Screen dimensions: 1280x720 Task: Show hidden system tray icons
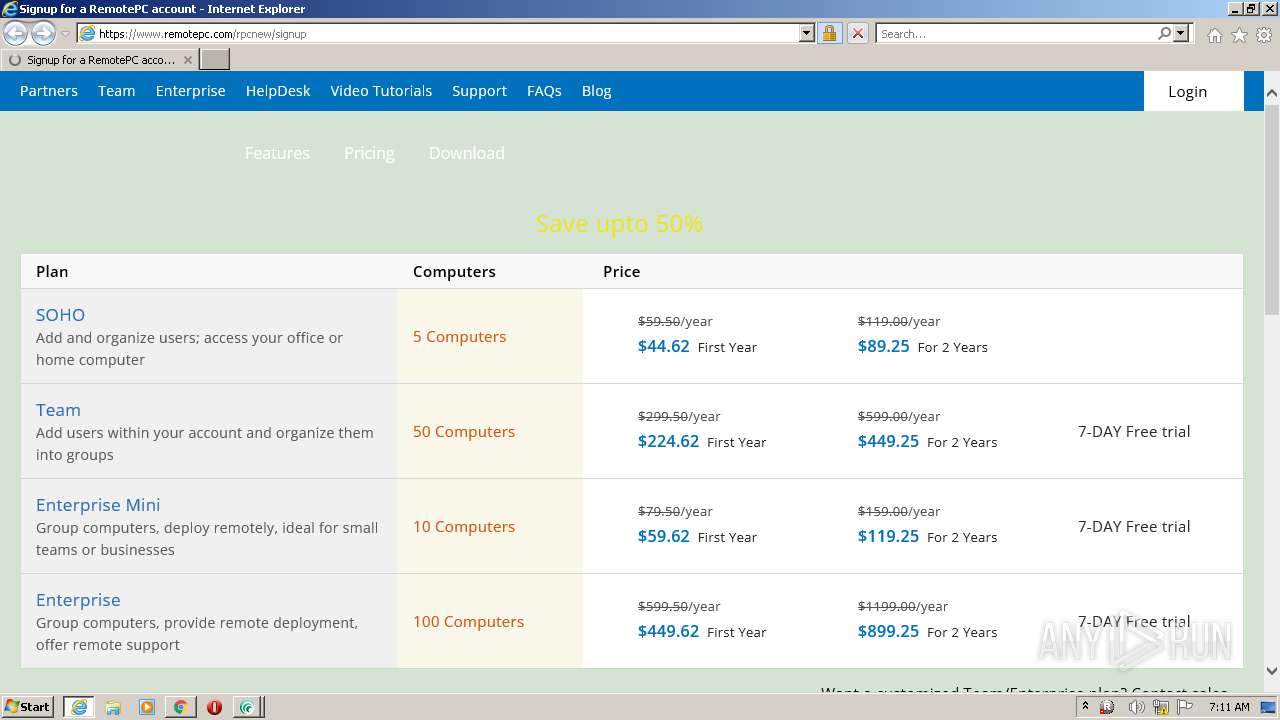[1086, 706]
